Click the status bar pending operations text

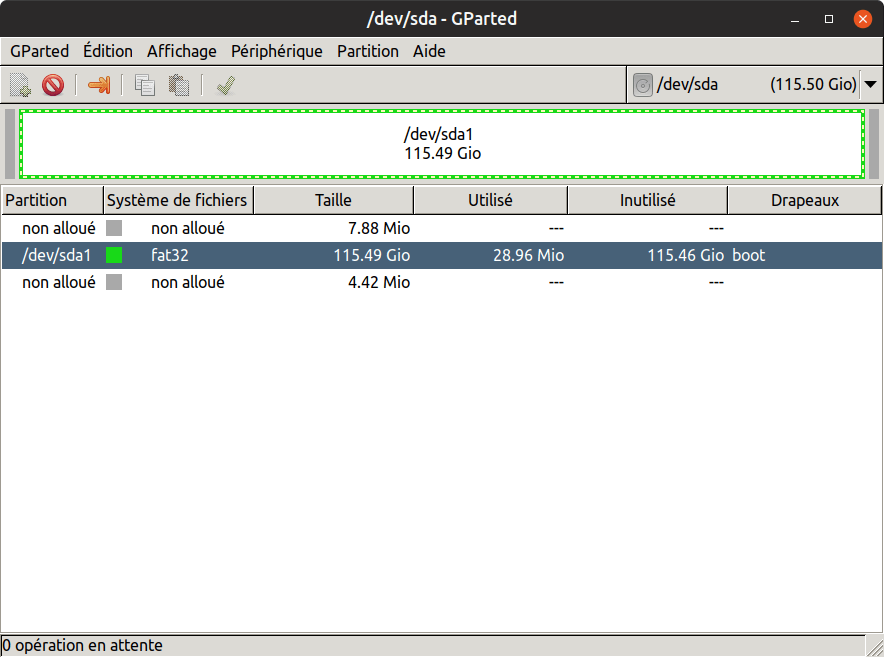click(82, 645)
